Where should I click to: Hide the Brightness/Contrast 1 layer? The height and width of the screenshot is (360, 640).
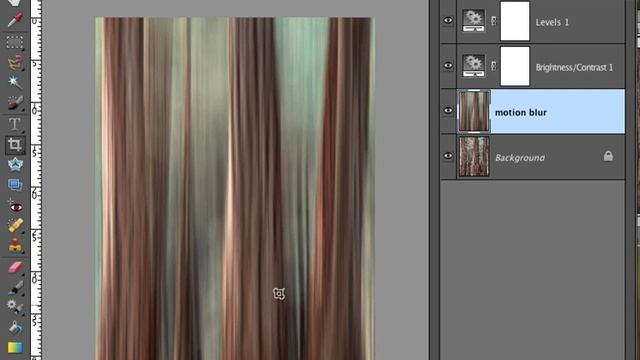[x=448, y=65]
